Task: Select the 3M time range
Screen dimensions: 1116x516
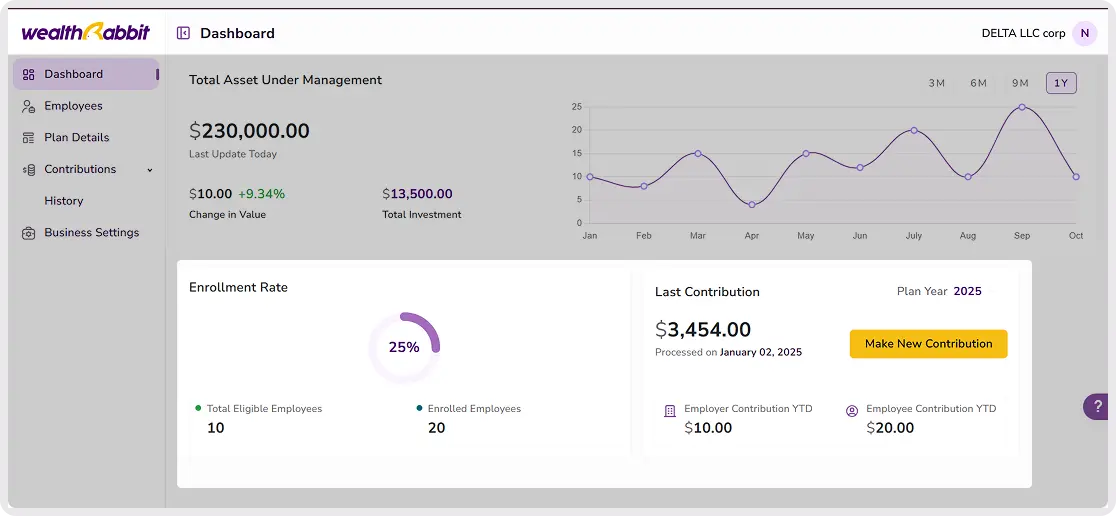Action: tap(937, 83)
